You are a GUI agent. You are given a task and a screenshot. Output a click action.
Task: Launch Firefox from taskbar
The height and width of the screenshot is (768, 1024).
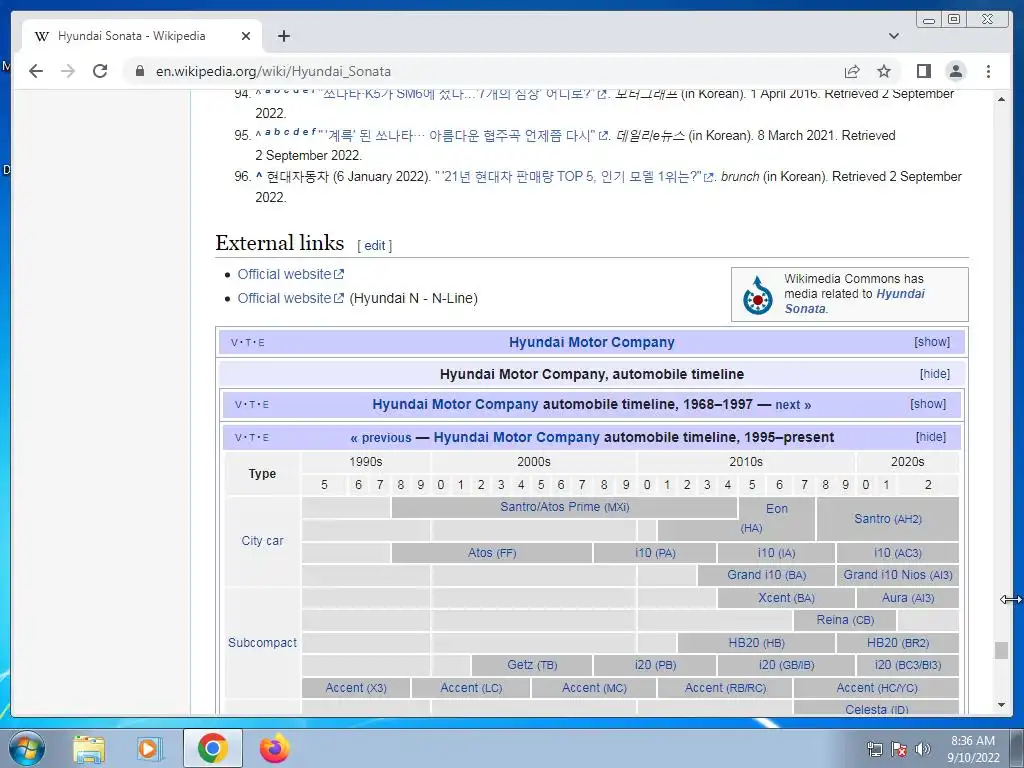point(274,748)
